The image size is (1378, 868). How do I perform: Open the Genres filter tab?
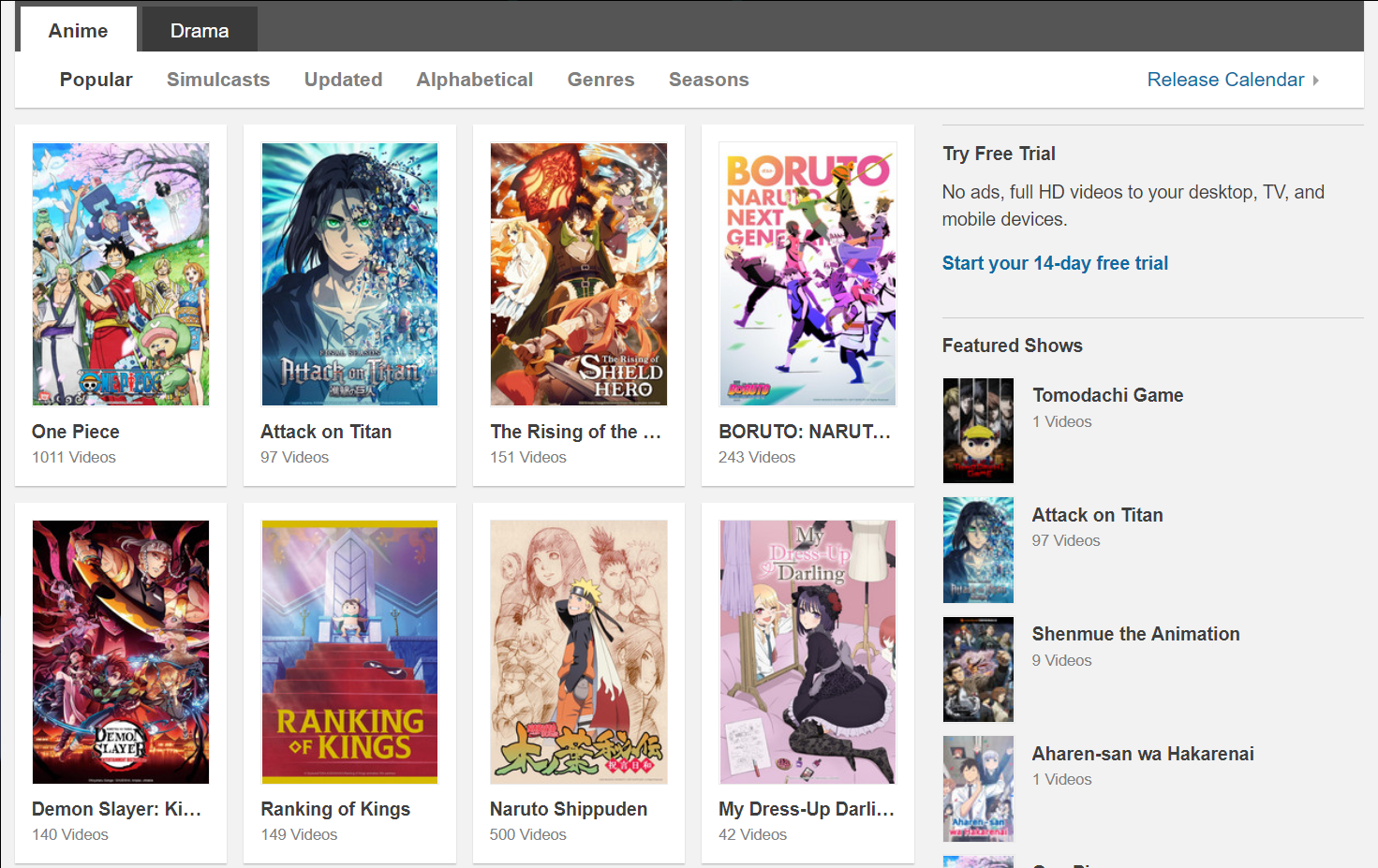click(600, 80)
